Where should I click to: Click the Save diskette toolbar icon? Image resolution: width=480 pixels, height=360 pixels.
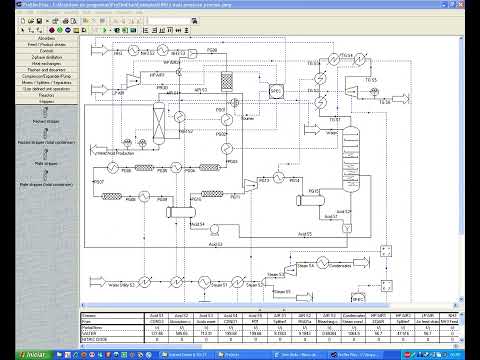click(39, 21)
